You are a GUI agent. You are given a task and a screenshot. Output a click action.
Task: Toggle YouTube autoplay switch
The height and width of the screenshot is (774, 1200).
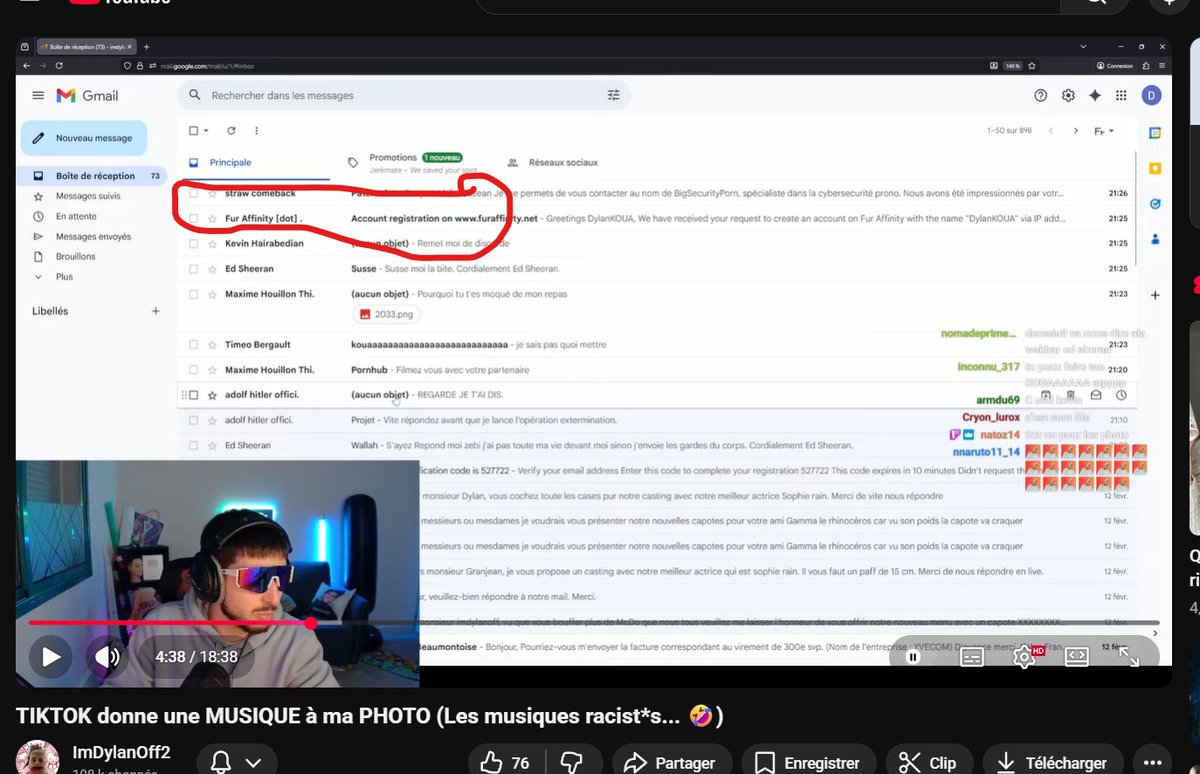[914, 657]
